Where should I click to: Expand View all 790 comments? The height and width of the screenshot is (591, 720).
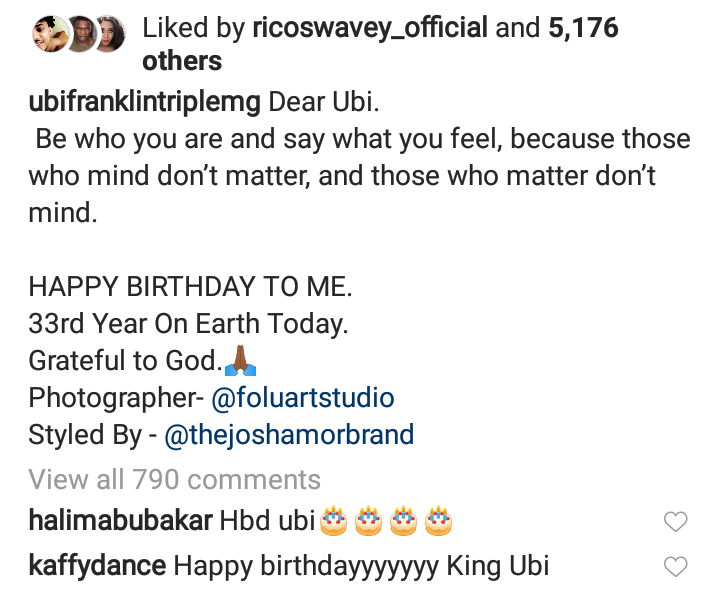(174, 479)
